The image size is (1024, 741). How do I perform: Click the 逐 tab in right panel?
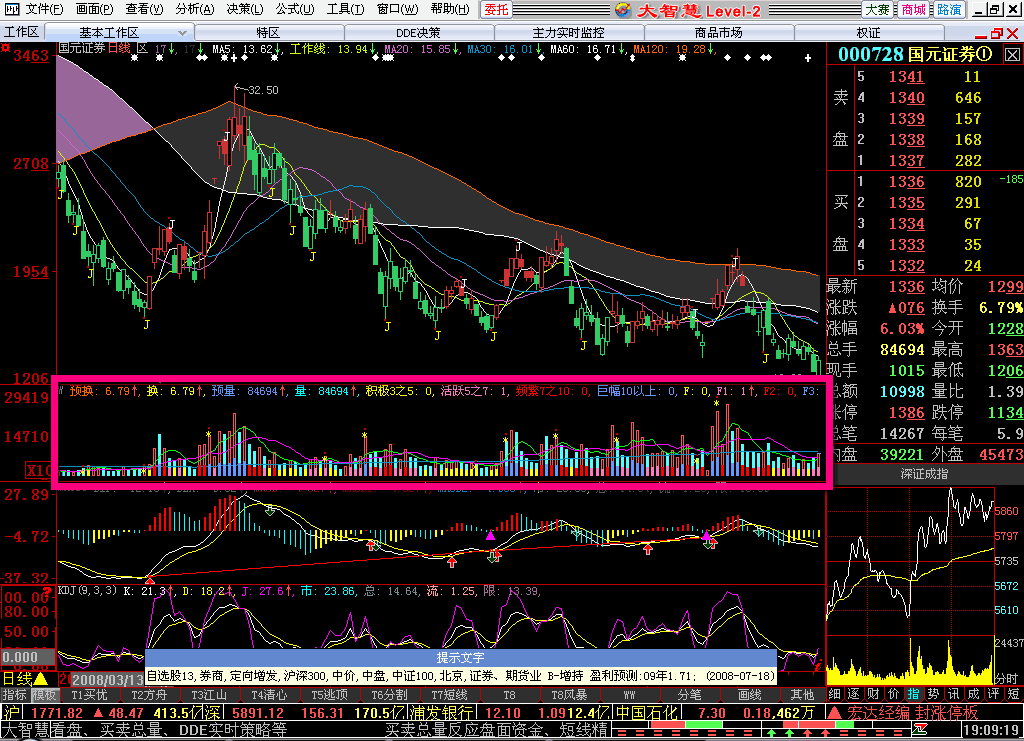click(x=854, y=694)
